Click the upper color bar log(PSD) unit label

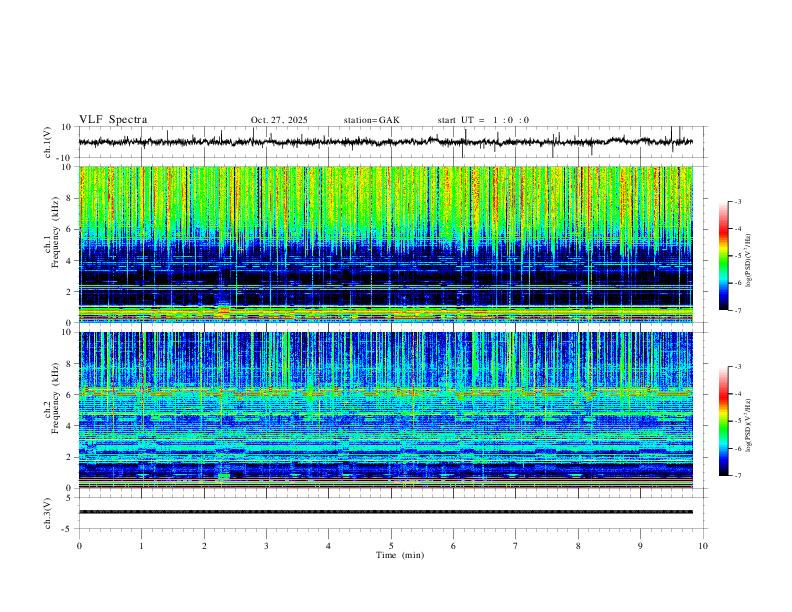[749, 261]
